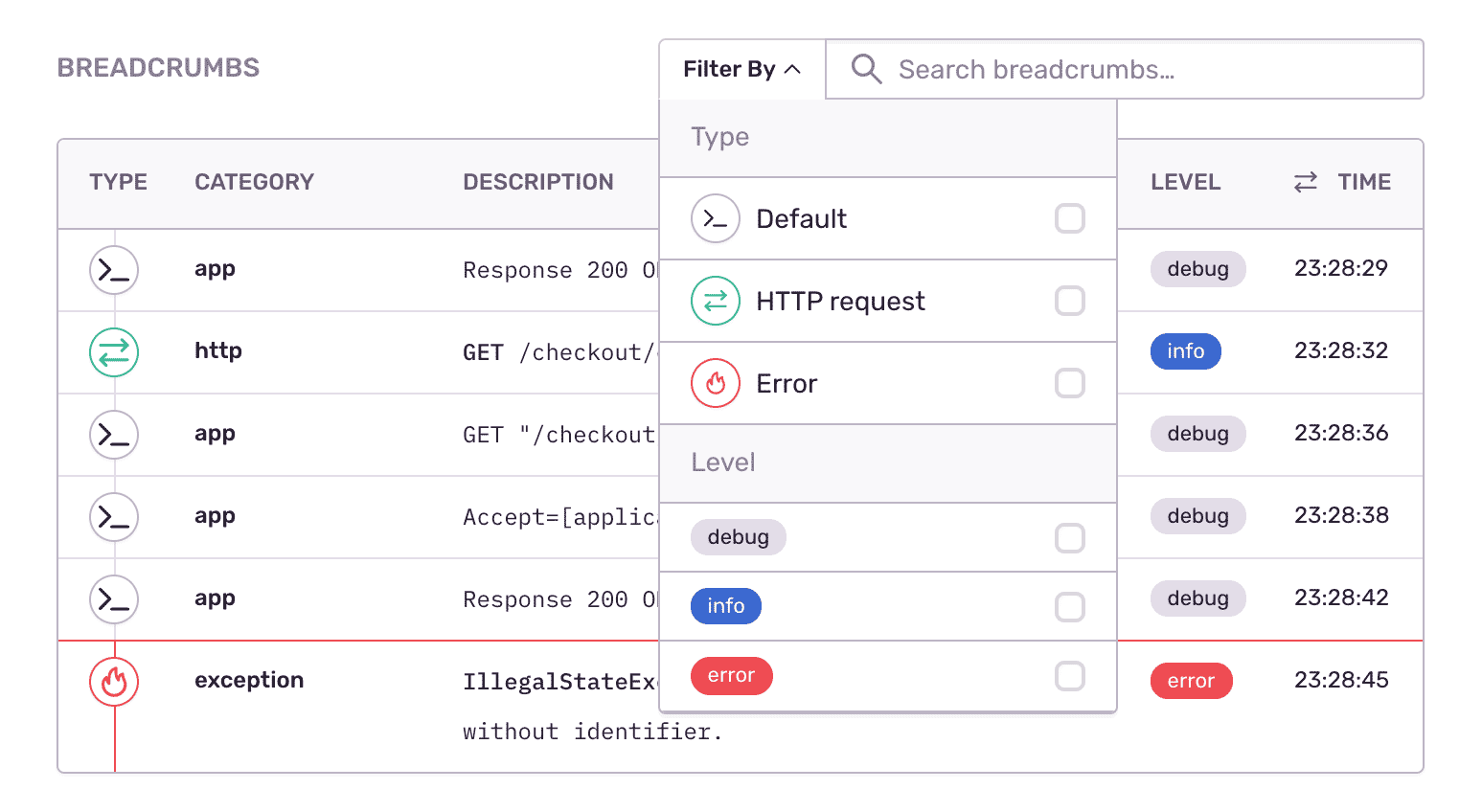Tick the Error type checkbox
The height and width of the screenshot is (812, 1482).
[1069, 383]
